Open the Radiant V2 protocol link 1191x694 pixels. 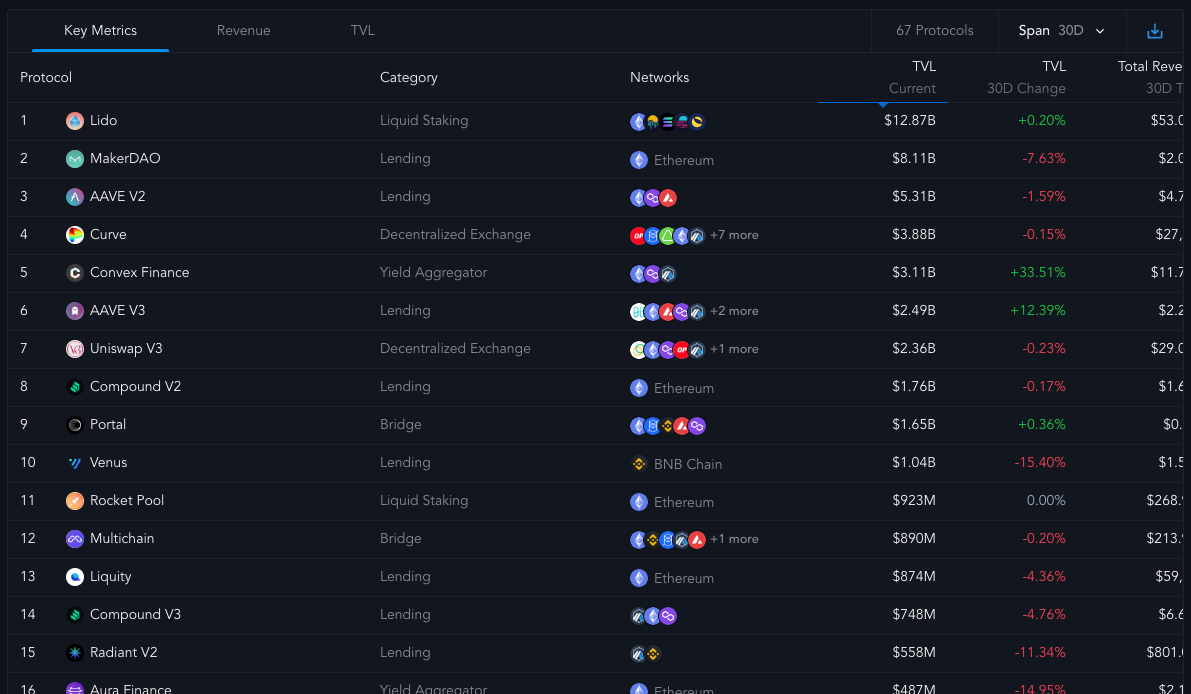click(x=124, y=652)
